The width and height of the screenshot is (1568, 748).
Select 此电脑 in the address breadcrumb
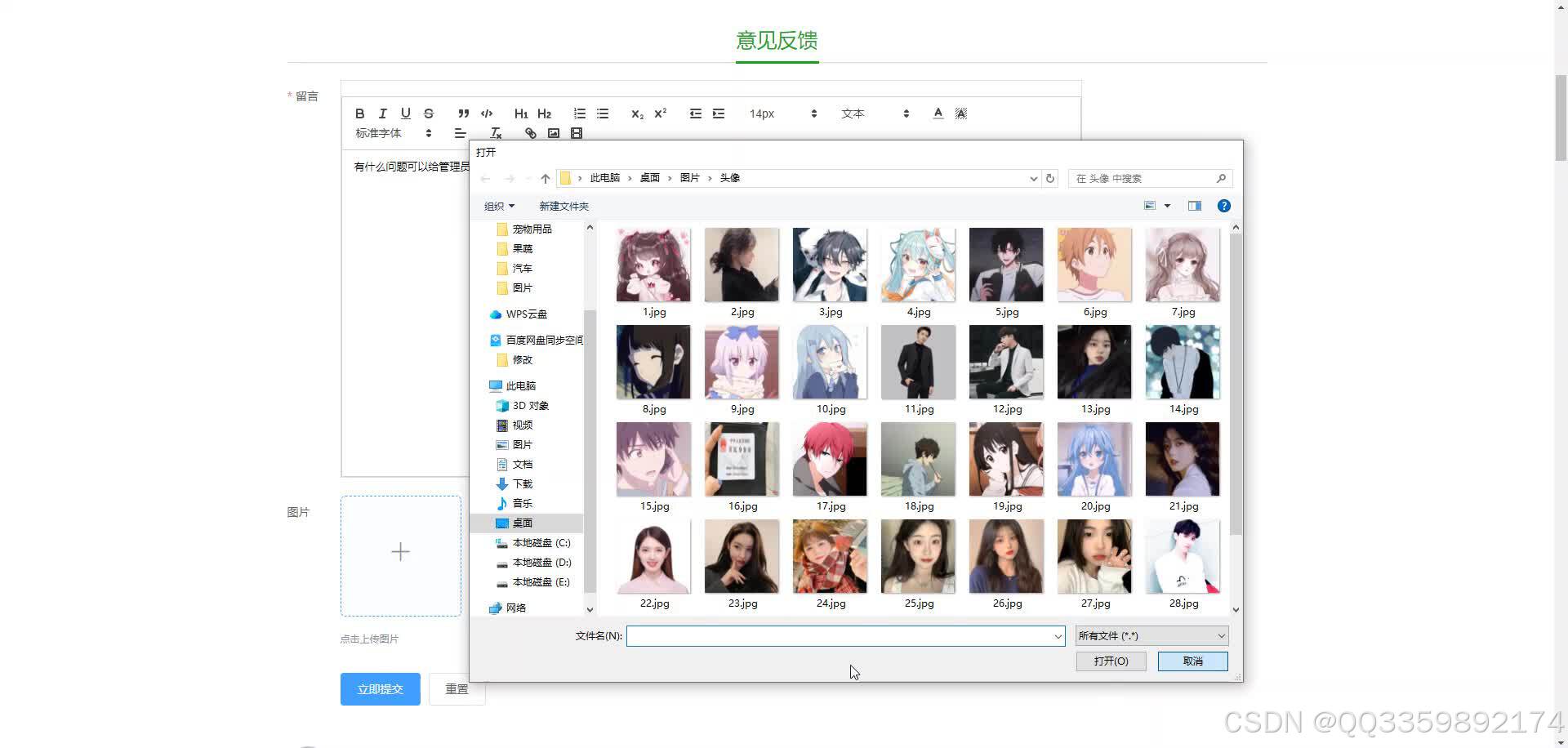click(x=605, y=178)
